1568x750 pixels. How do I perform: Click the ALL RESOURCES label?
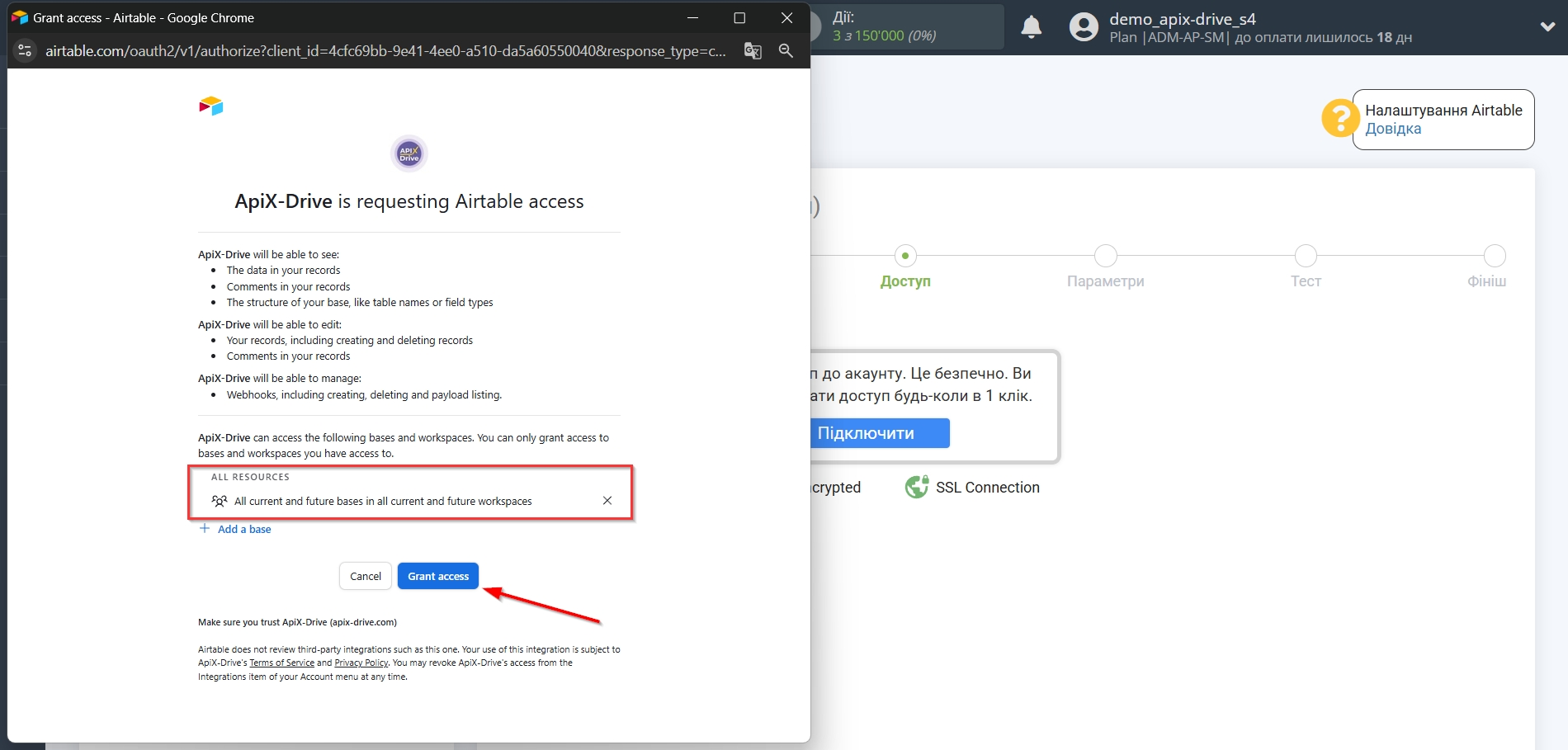pos(250,477)
